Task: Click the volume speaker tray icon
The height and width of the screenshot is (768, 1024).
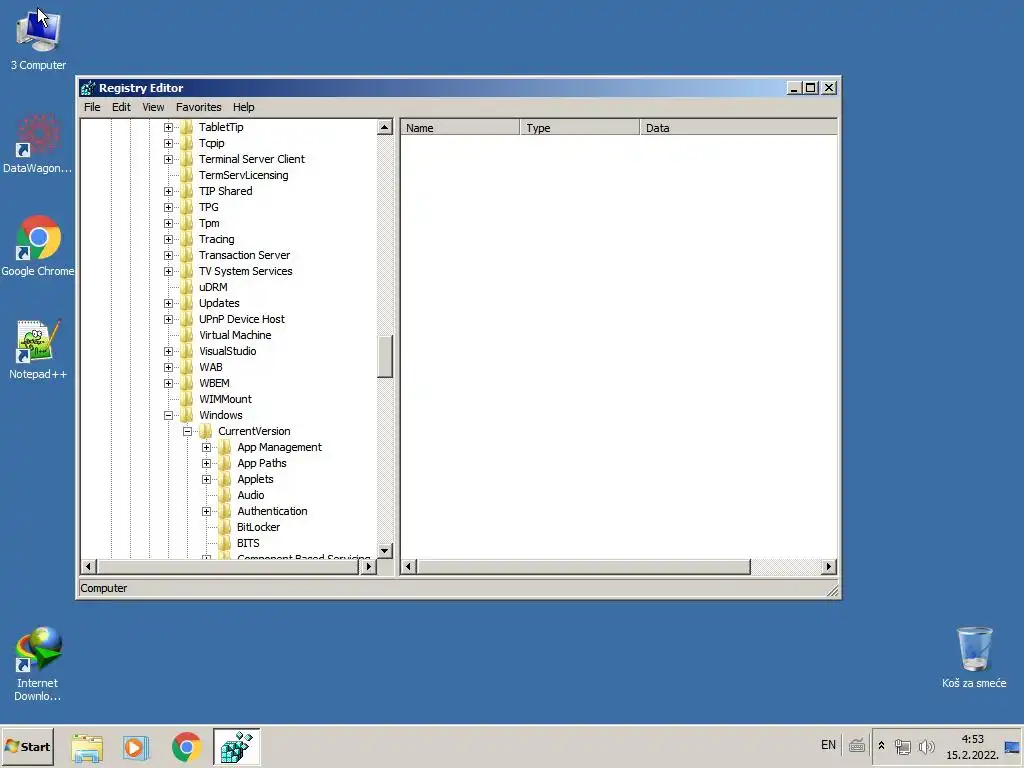Action: [x=926, y=746]
